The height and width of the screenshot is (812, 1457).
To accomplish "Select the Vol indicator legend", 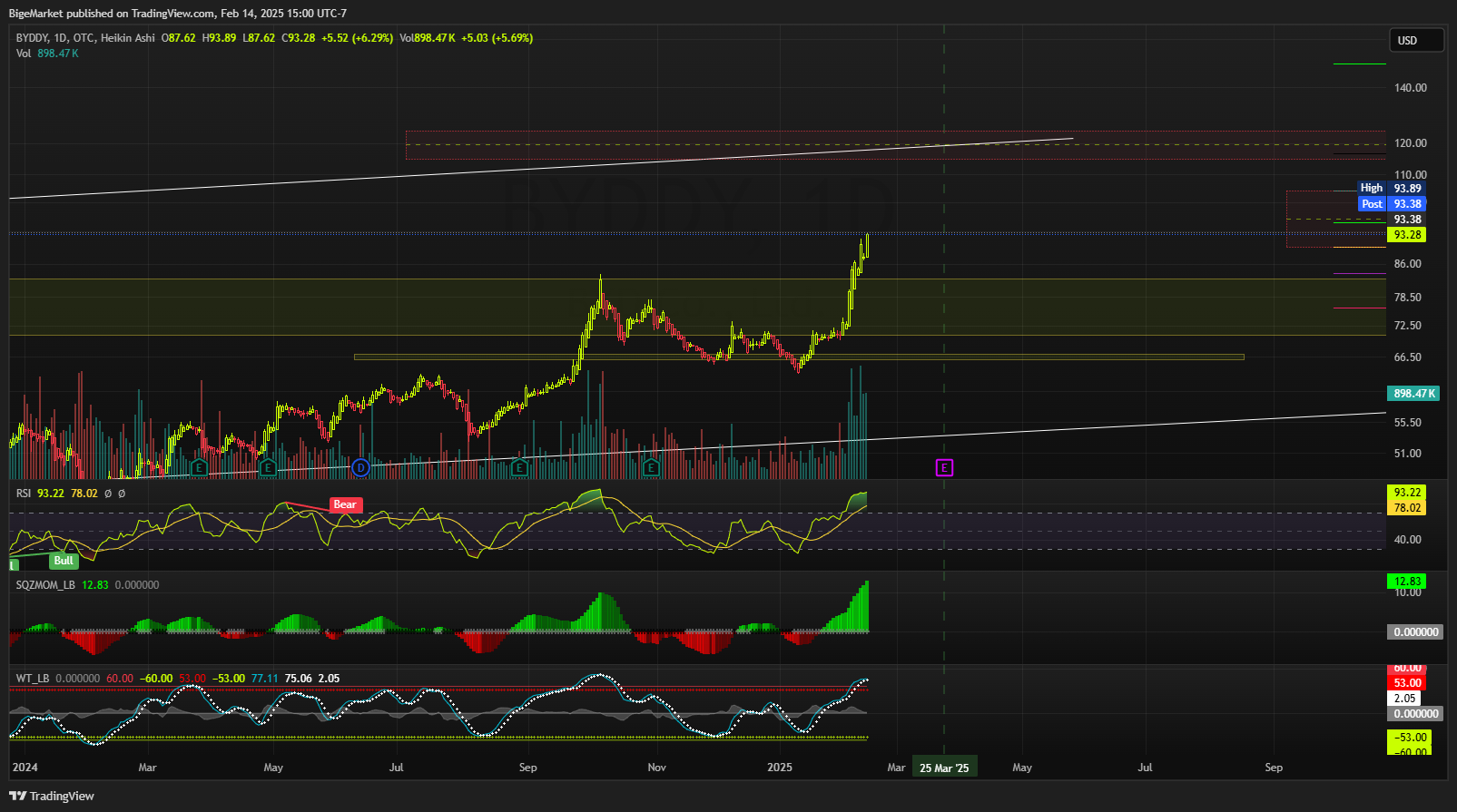I will tap(24, 54).
